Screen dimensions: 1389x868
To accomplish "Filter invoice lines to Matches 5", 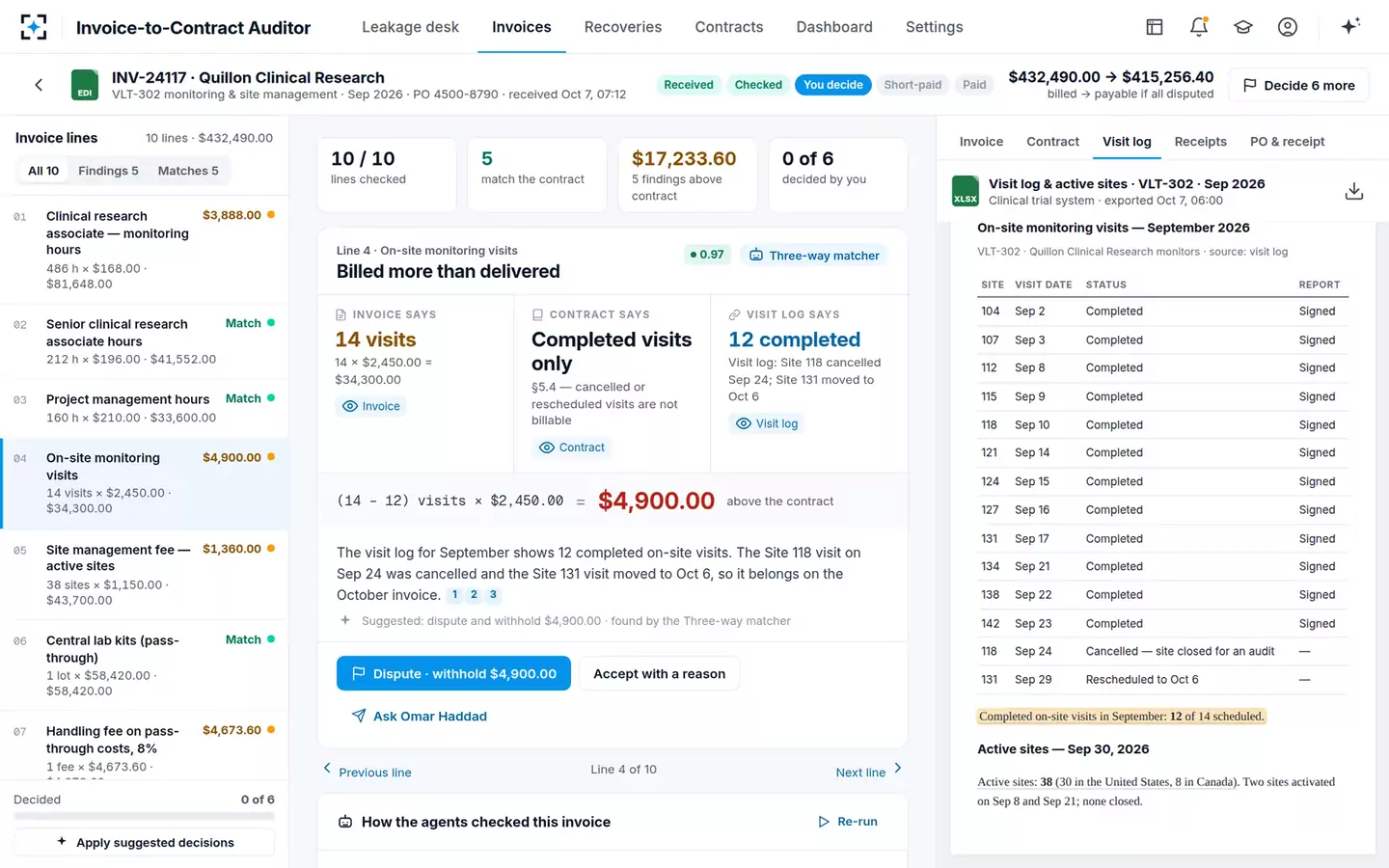I will [x=188, y=171].
